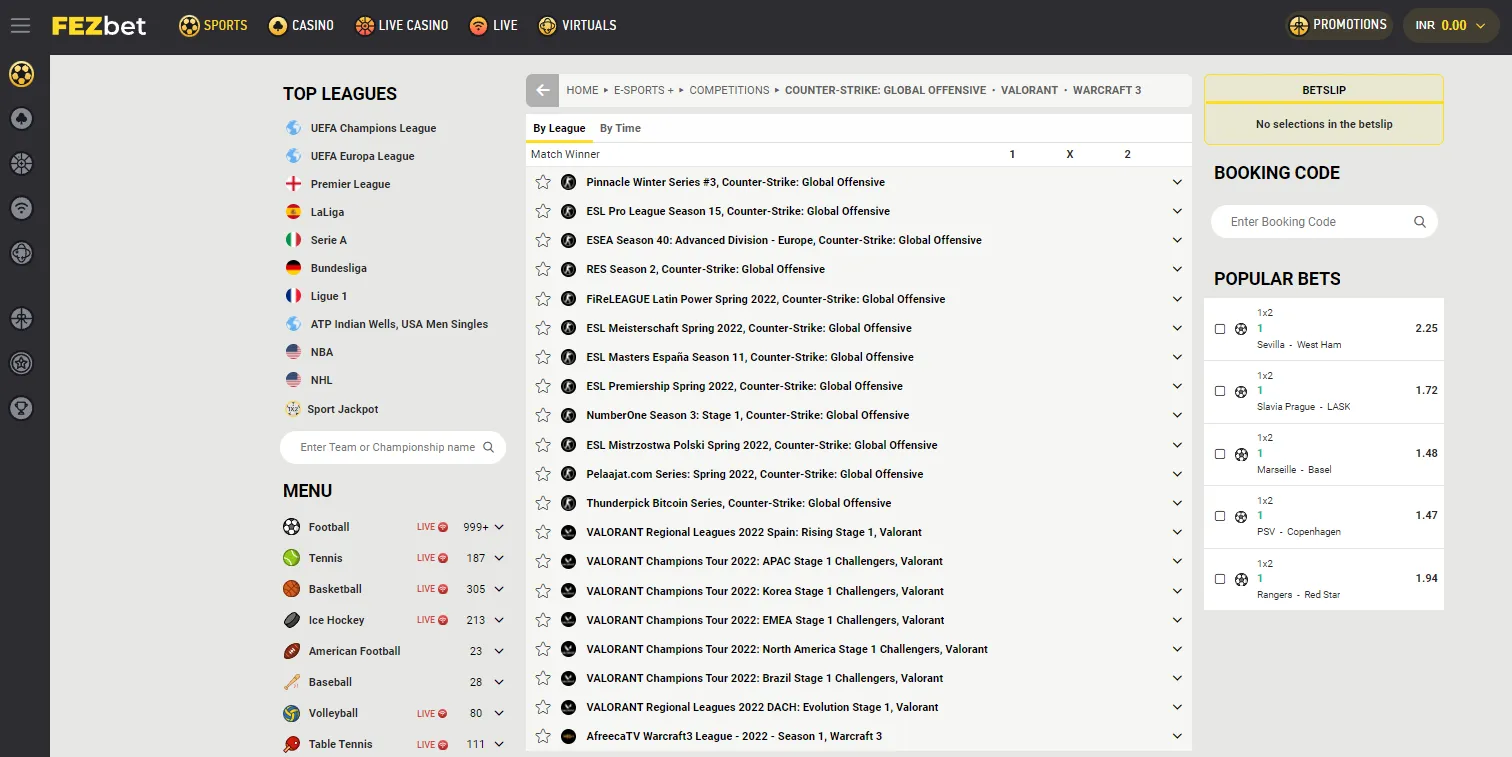Select the spade casino icon in sidebar
This screenshot has height=757, width=1512.
(21, 119)
